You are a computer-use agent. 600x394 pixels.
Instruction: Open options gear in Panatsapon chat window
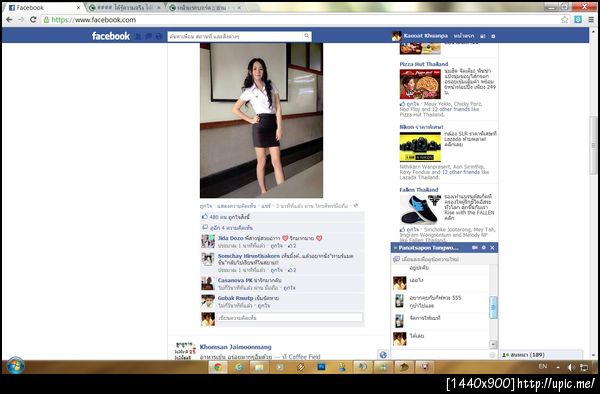(484, 248)
